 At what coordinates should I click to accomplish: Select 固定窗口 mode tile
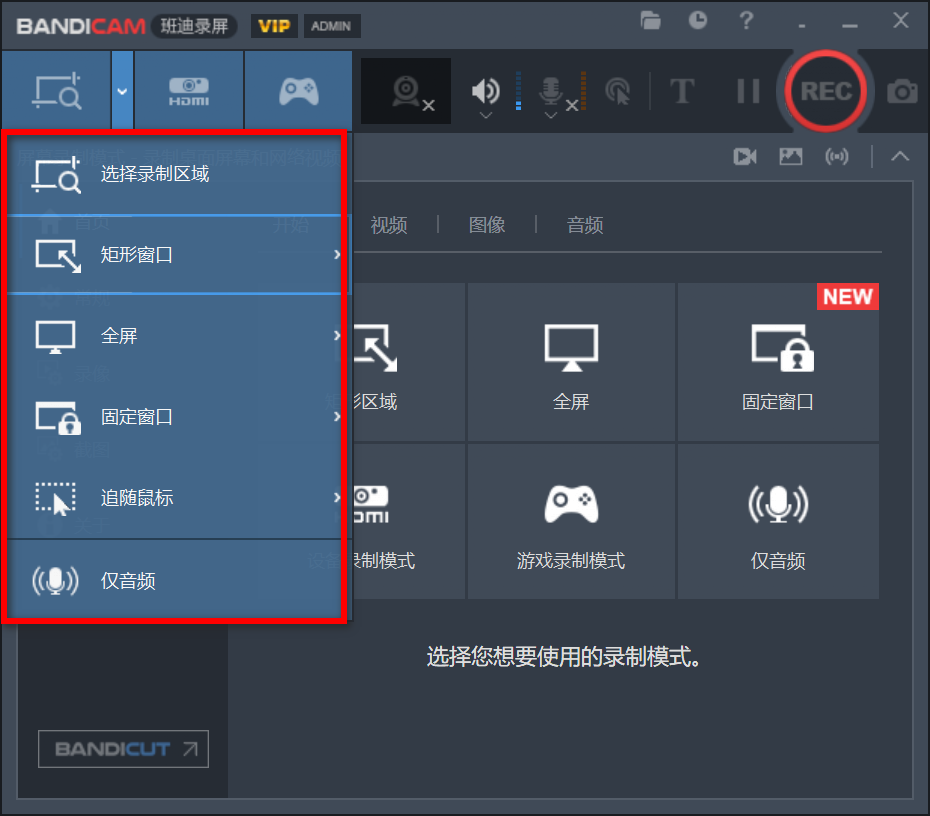[x=778, y=362]
